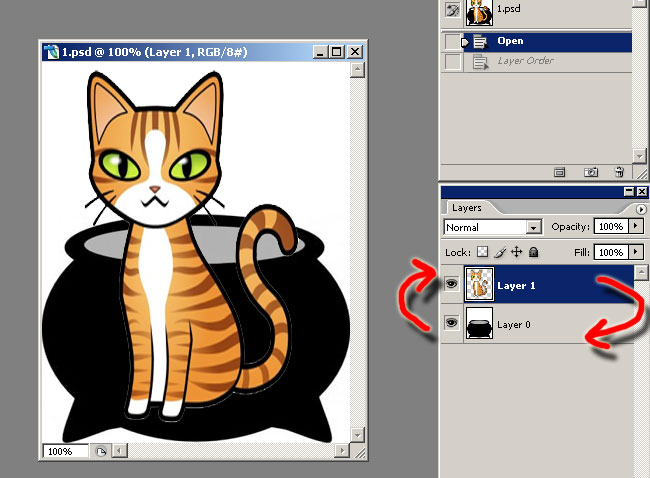Click the History panel trash icon
The image size is (650, 478).
click(619, 172)
